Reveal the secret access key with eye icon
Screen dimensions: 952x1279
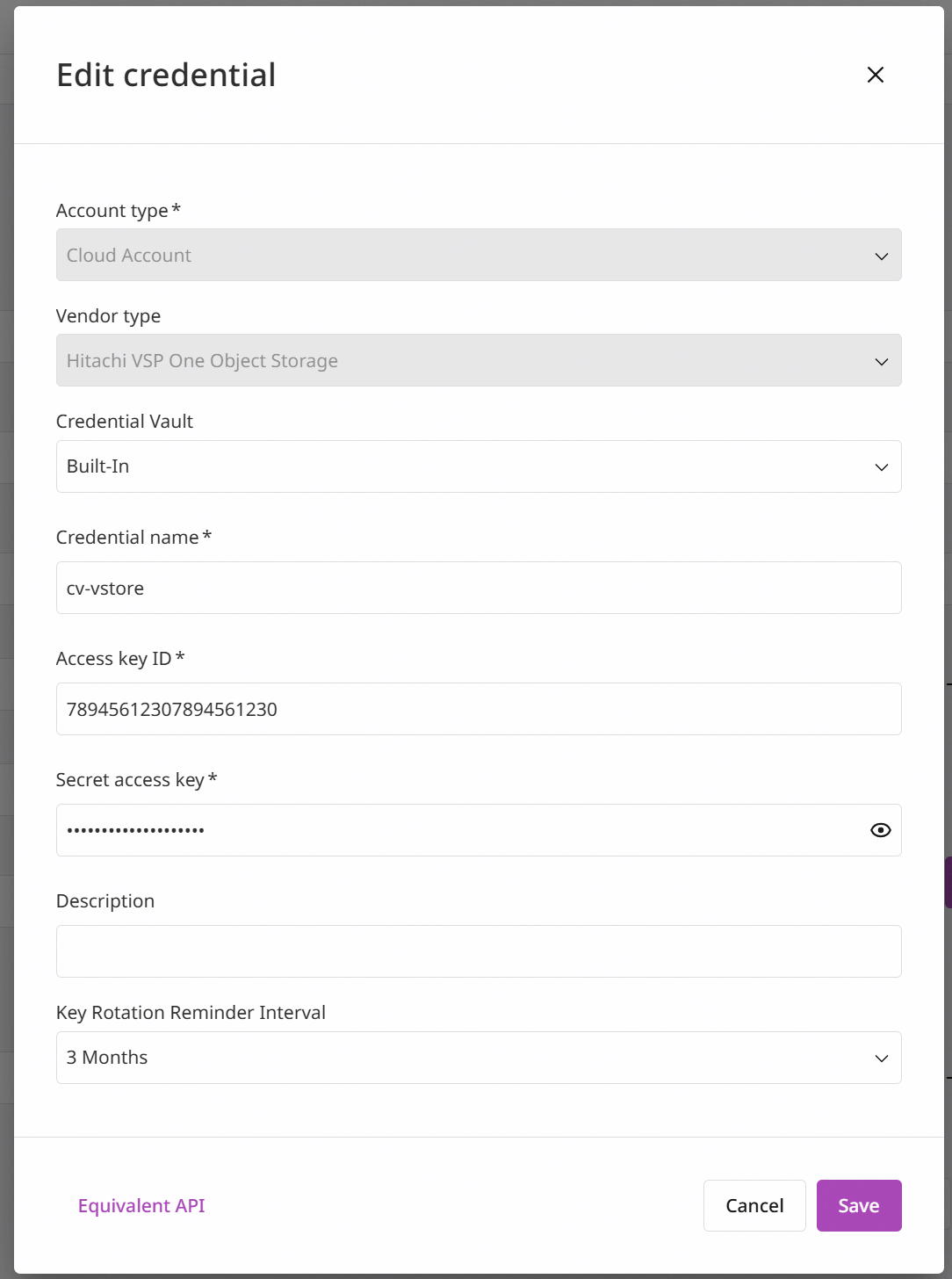click(880, 830)
